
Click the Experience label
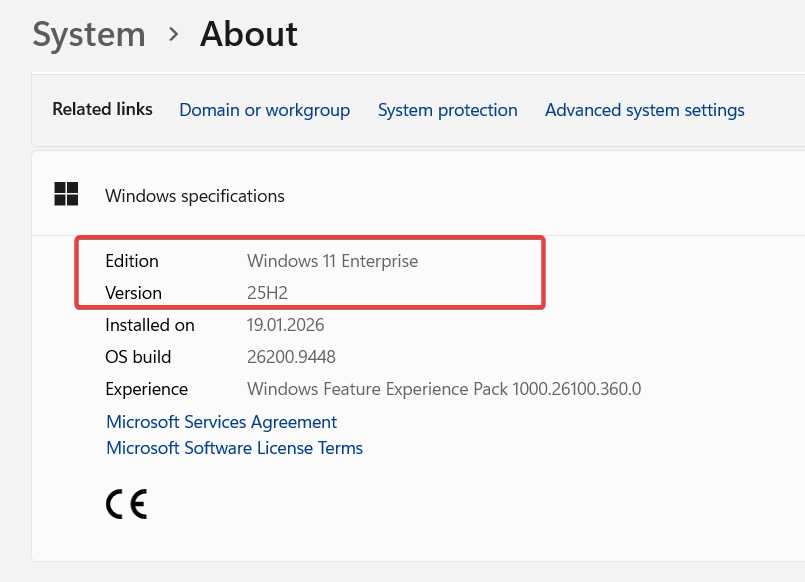pos(146,389)
